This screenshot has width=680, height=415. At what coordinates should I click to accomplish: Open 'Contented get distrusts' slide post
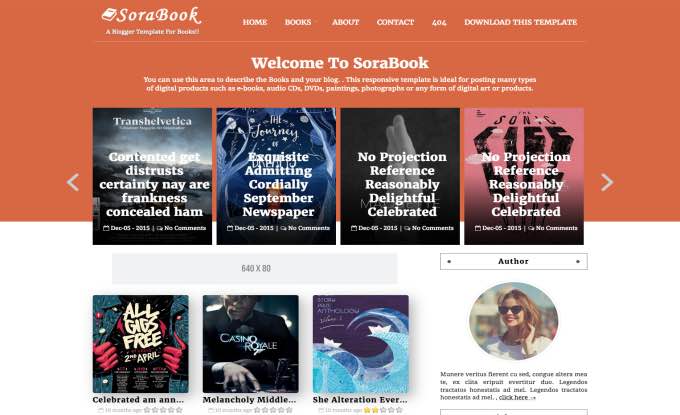(154, 184)
